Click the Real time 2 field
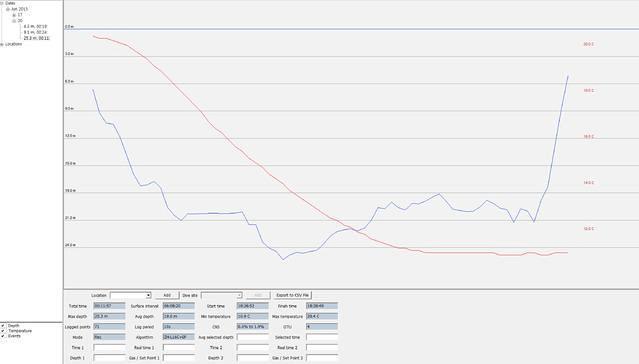This screenshot has width=639, height=364. point(322,348)
